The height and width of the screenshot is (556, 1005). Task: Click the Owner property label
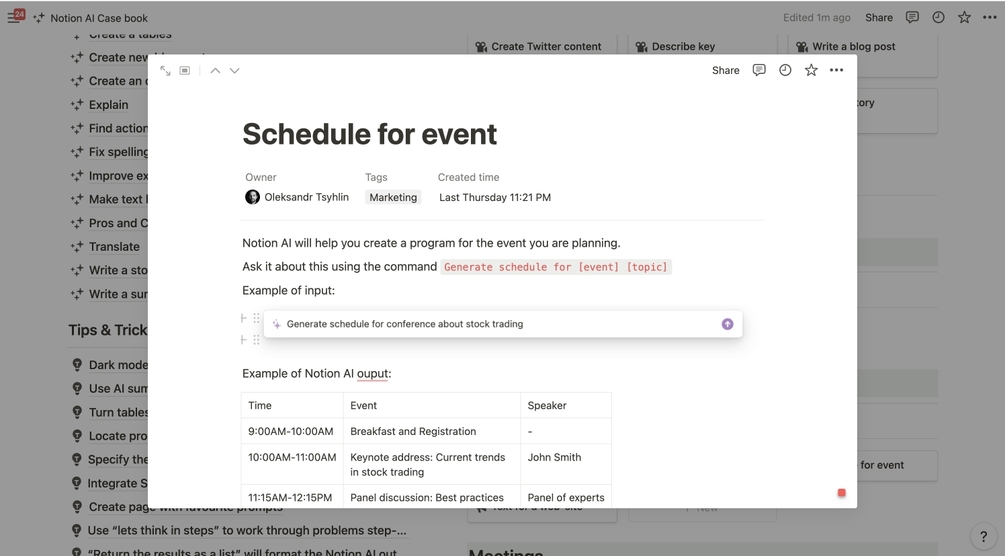[x=261, y=177]
